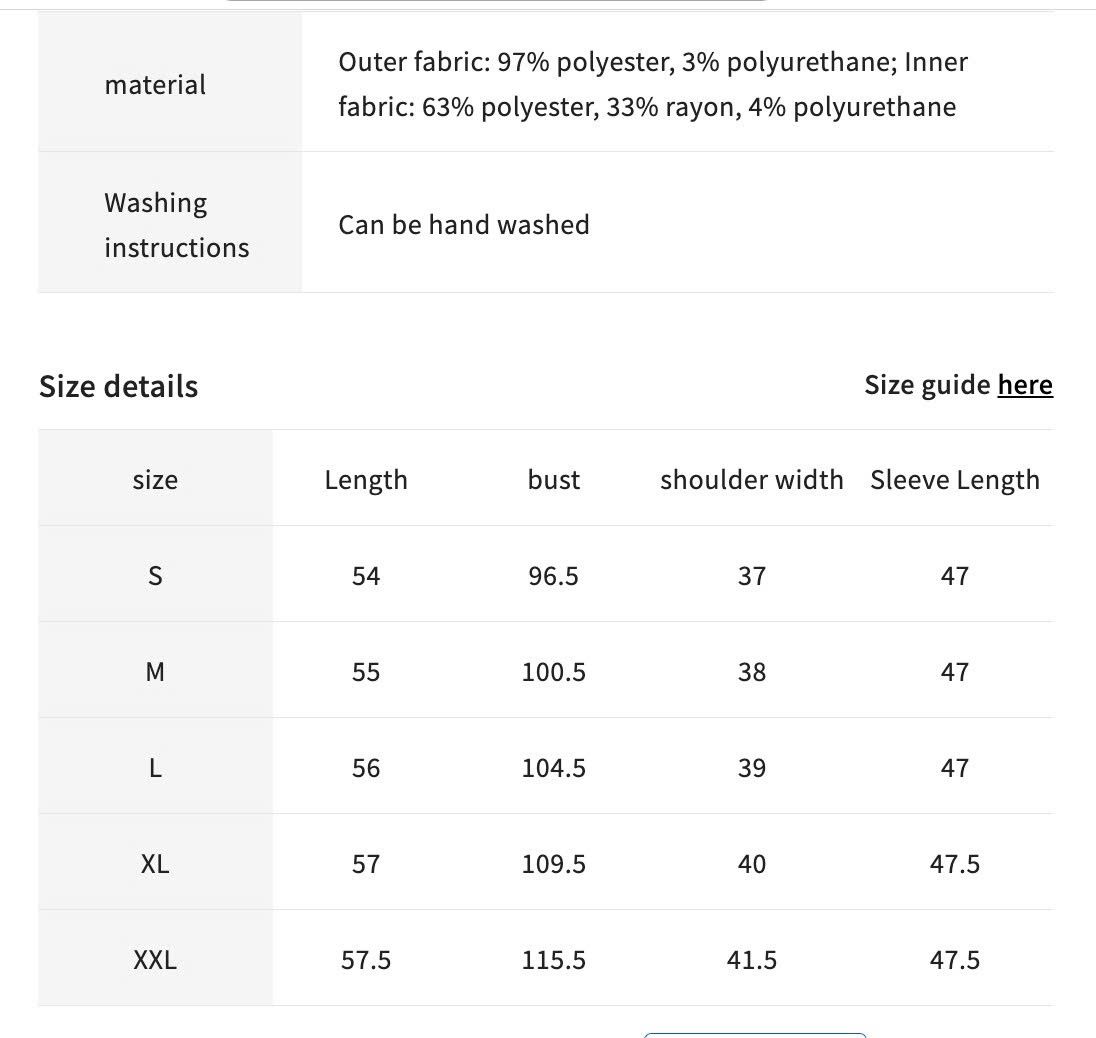
Task: Click the XXL bust value 115.5
Action: (554, 960)
